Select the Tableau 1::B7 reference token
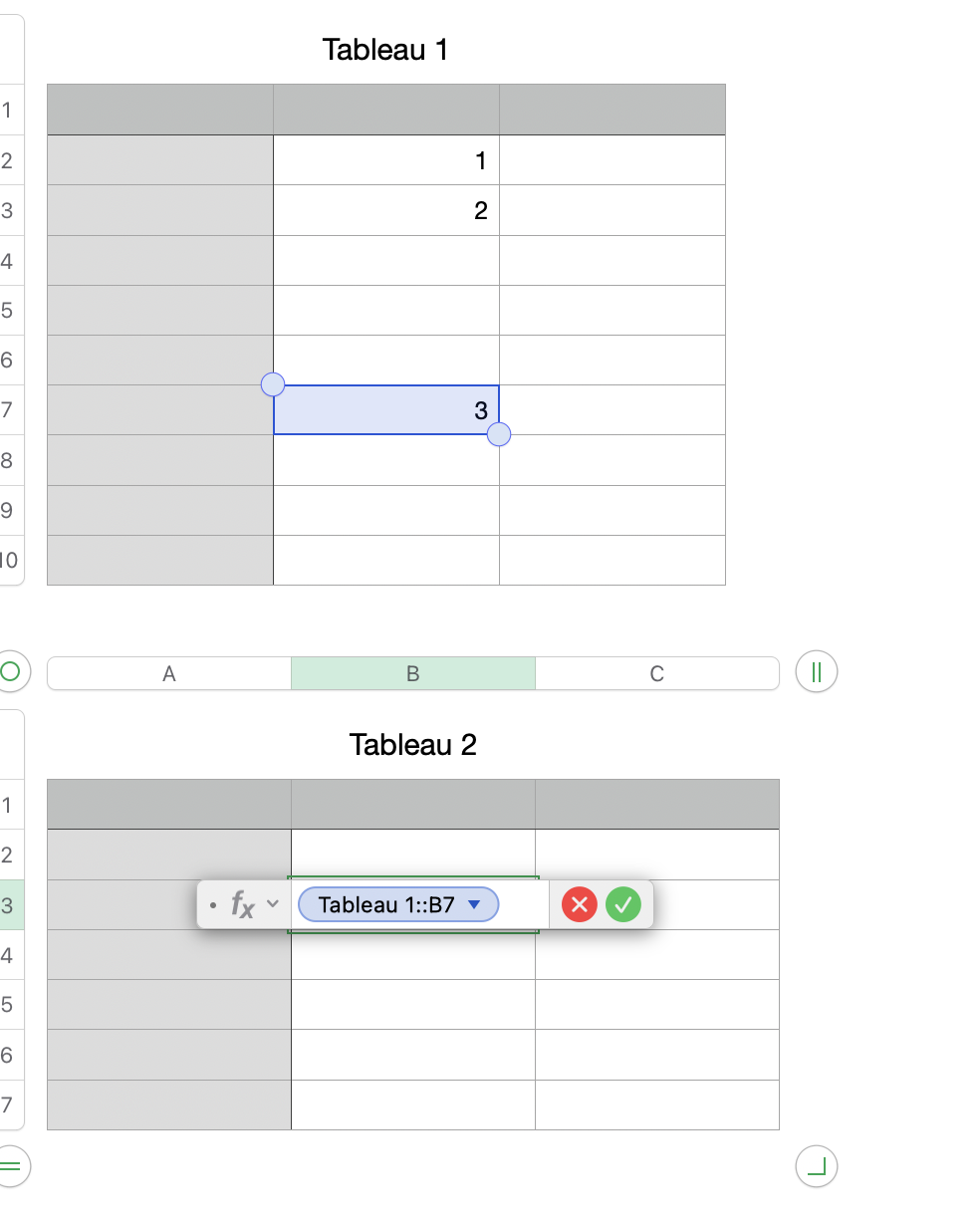The image size is (980, 1225). pyautogui.click(x=386, y=904)
